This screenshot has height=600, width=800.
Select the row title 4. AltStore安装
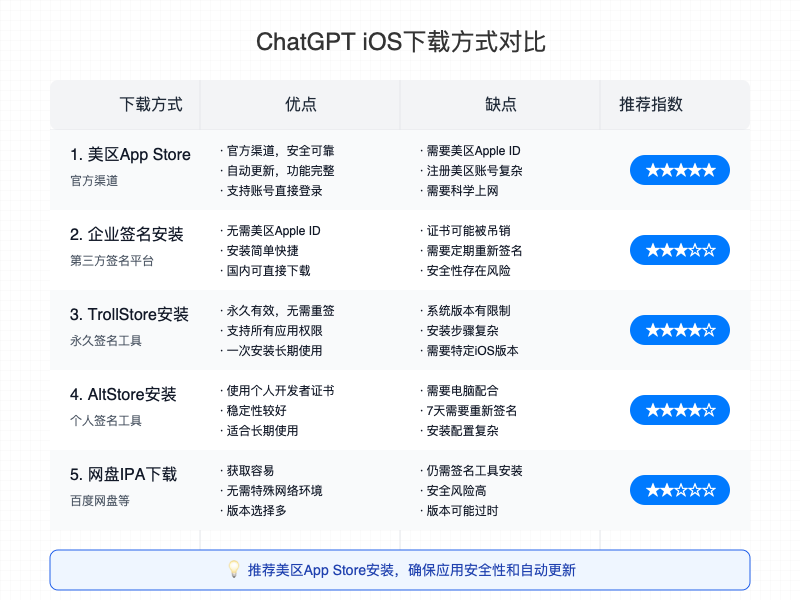123,394
